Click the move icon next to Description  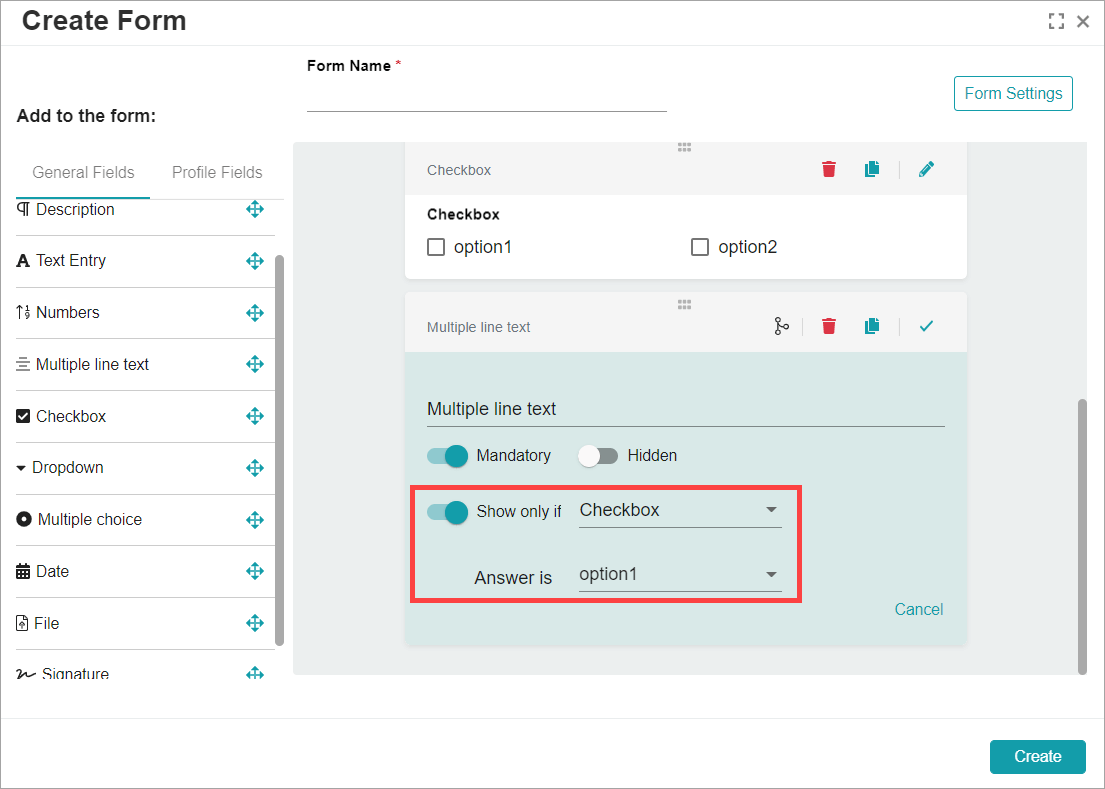[x=255, y=209]
